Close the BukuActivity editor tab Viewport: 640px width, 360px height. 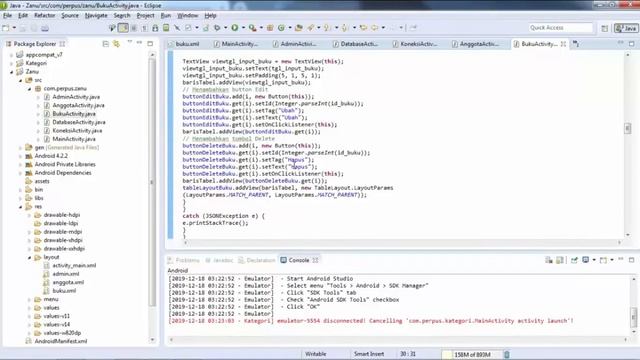coord(563,44)
